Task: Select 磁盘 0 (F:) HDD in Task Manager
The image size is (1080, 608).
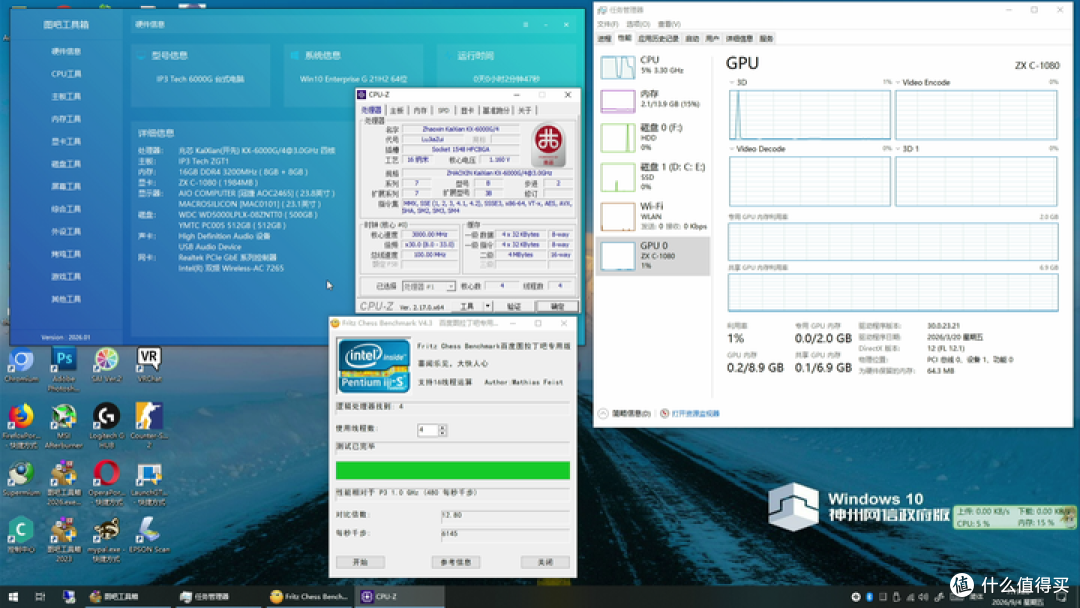Action: (x=652, y=137)
